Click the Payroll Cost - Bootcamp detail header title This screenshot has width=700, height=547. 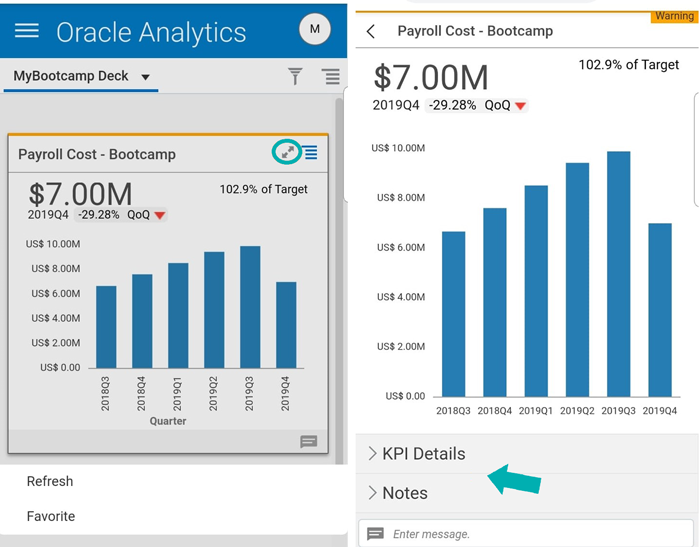(475, 31)
